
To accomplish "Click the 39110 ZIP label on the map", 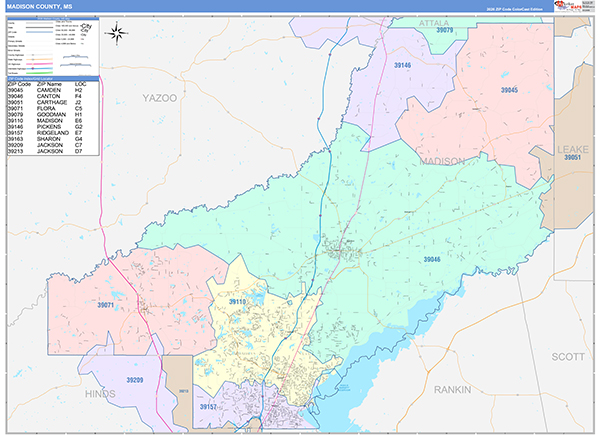I will click(237, 302).
